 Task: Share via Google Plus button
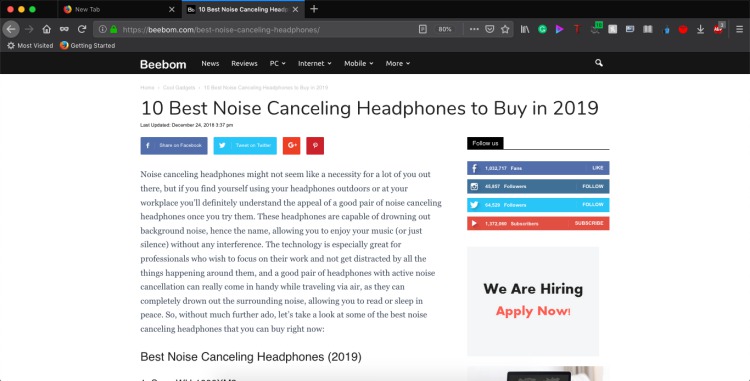tap(291, 146)
